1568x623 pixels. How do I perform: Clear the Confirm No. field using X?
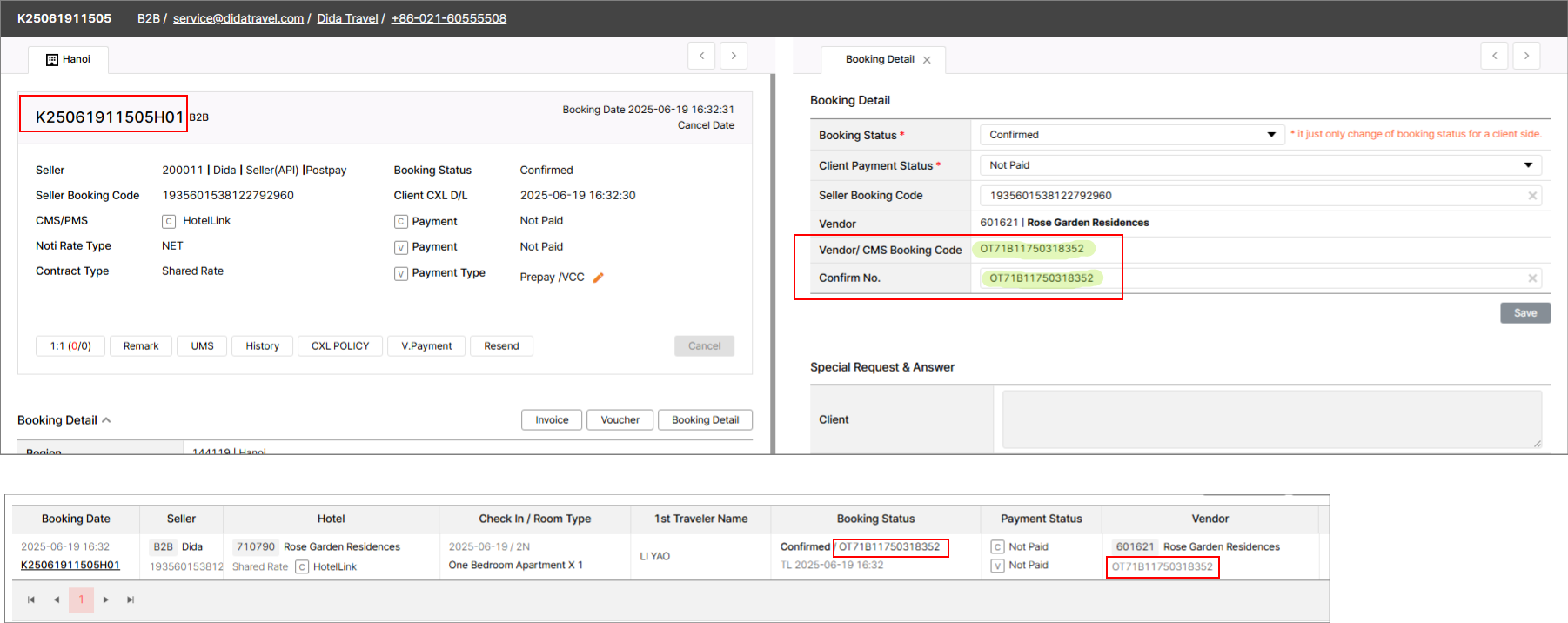[1532, 278]
